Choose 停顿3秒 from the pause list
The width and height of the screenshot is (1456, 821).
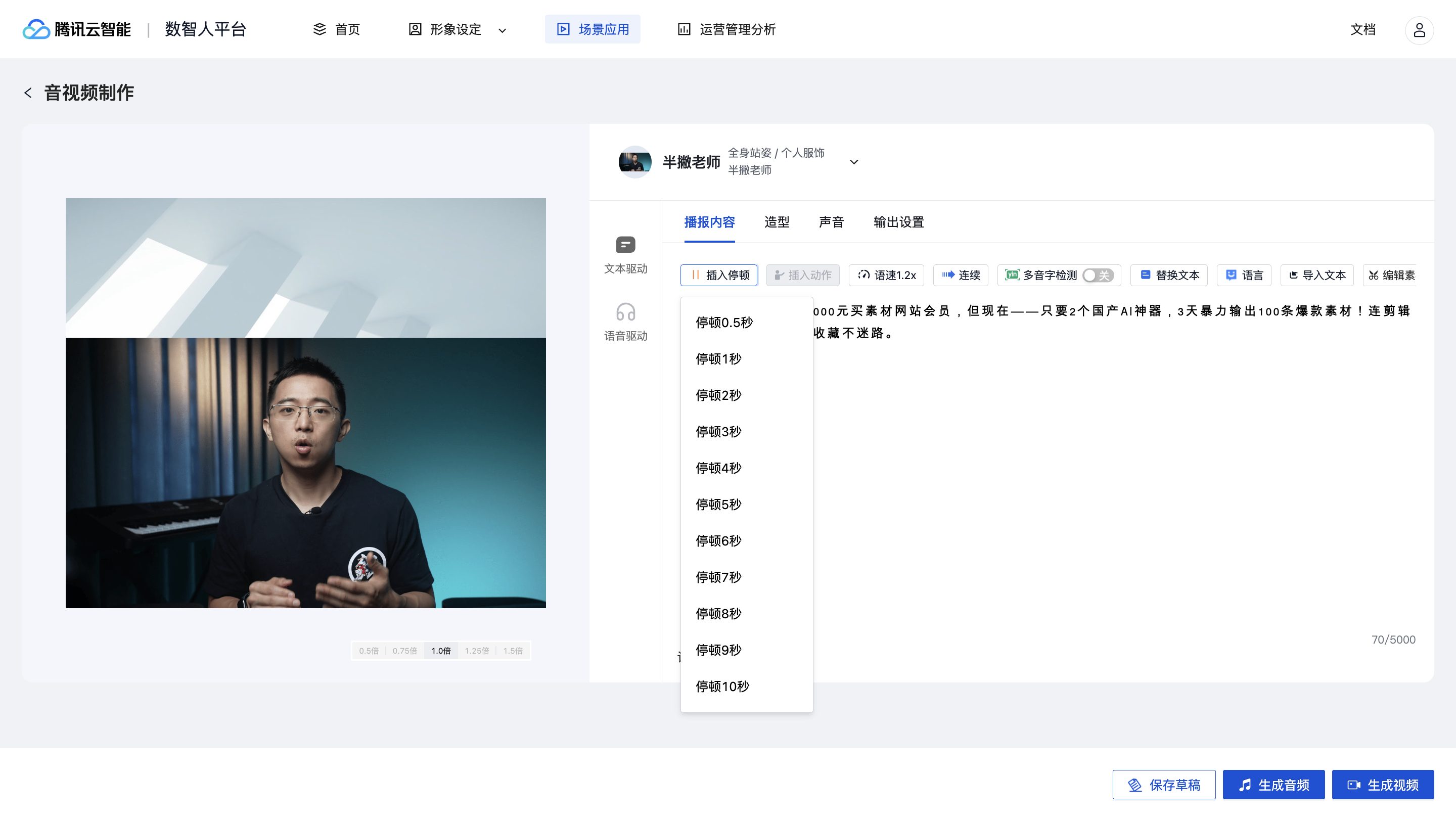[x=718, y=432]
